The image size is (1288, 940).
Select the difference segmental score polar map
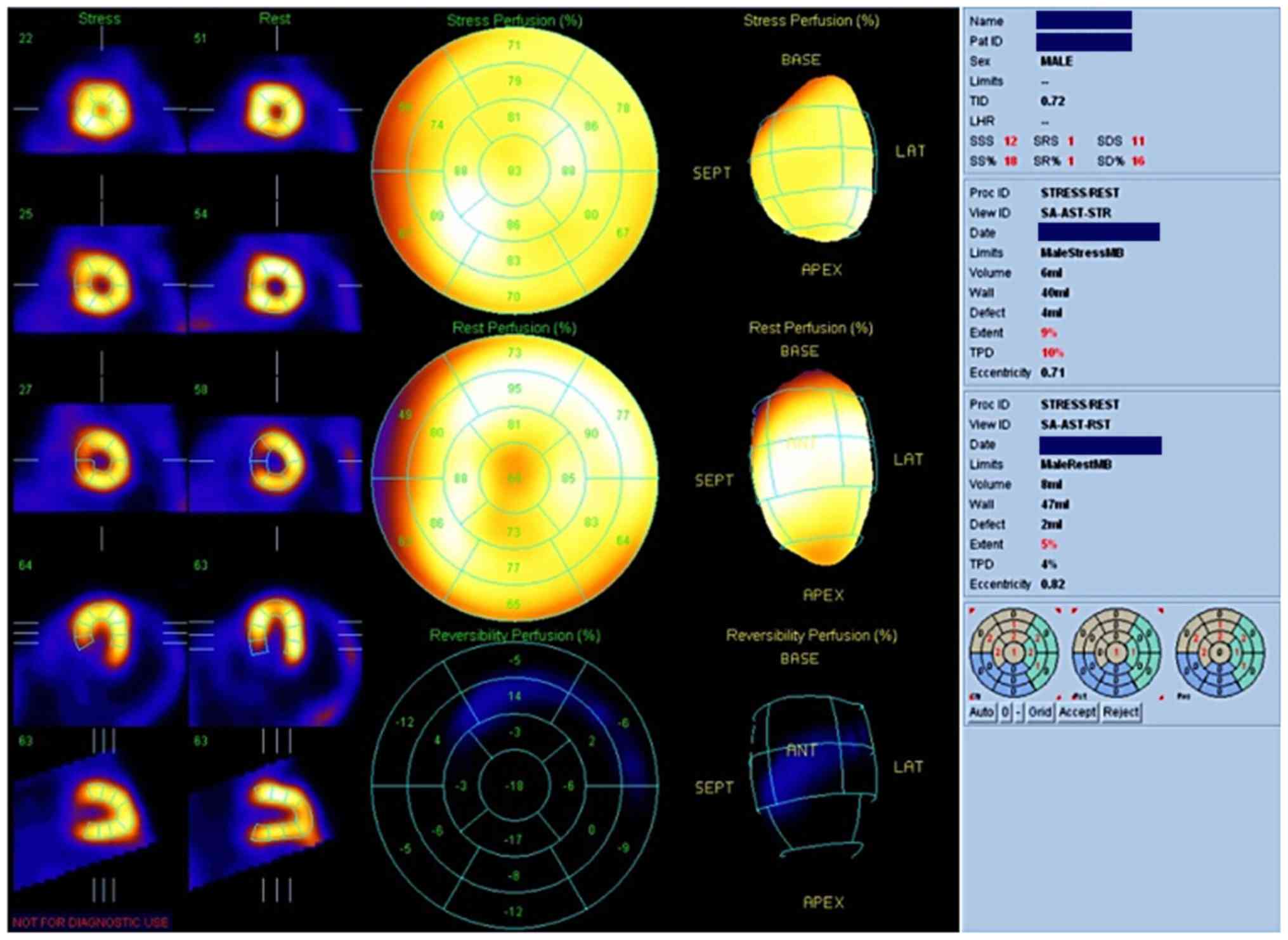pos(1219,652)
